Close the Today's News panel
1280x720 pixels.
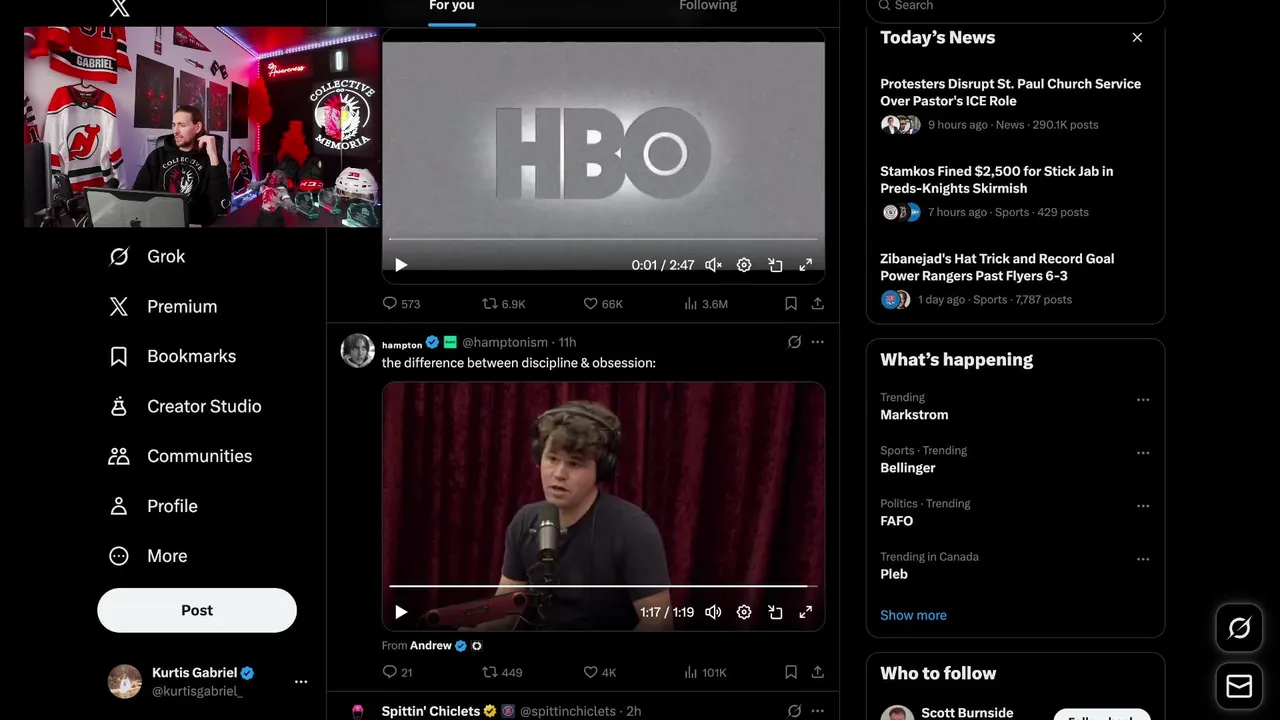pos(1137,37)
